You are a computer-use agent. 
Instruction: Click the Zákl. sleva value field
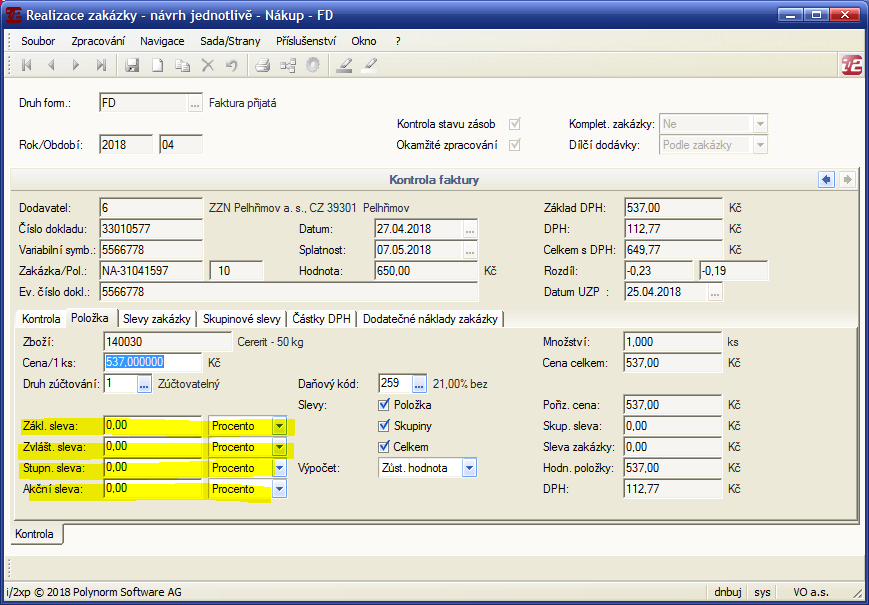pos(153,426)
